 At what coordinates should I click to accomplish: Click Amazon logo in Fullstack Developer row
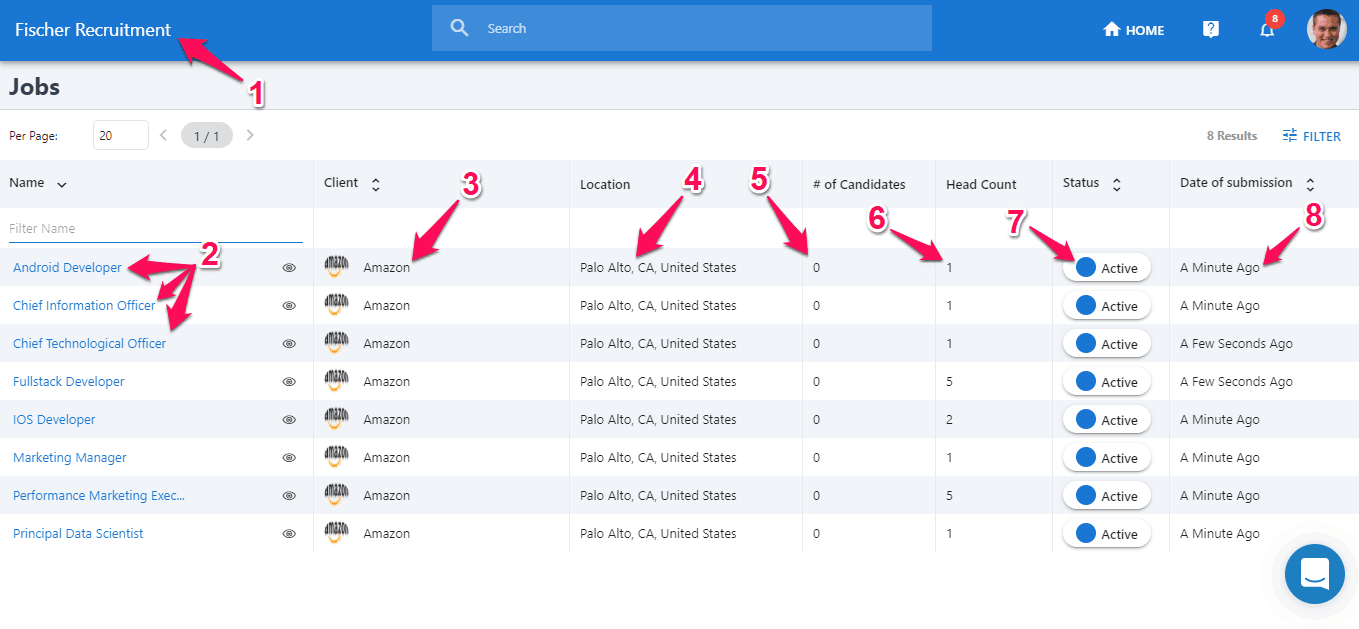(337, 381)
